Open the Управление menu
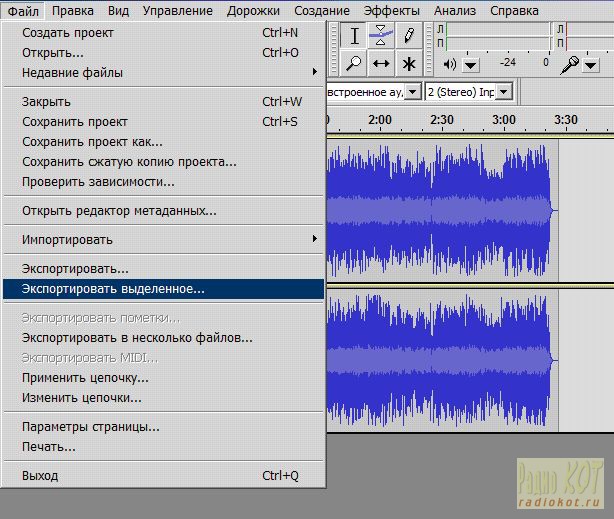This screenshot has height=519, width=614. (177, 11)
